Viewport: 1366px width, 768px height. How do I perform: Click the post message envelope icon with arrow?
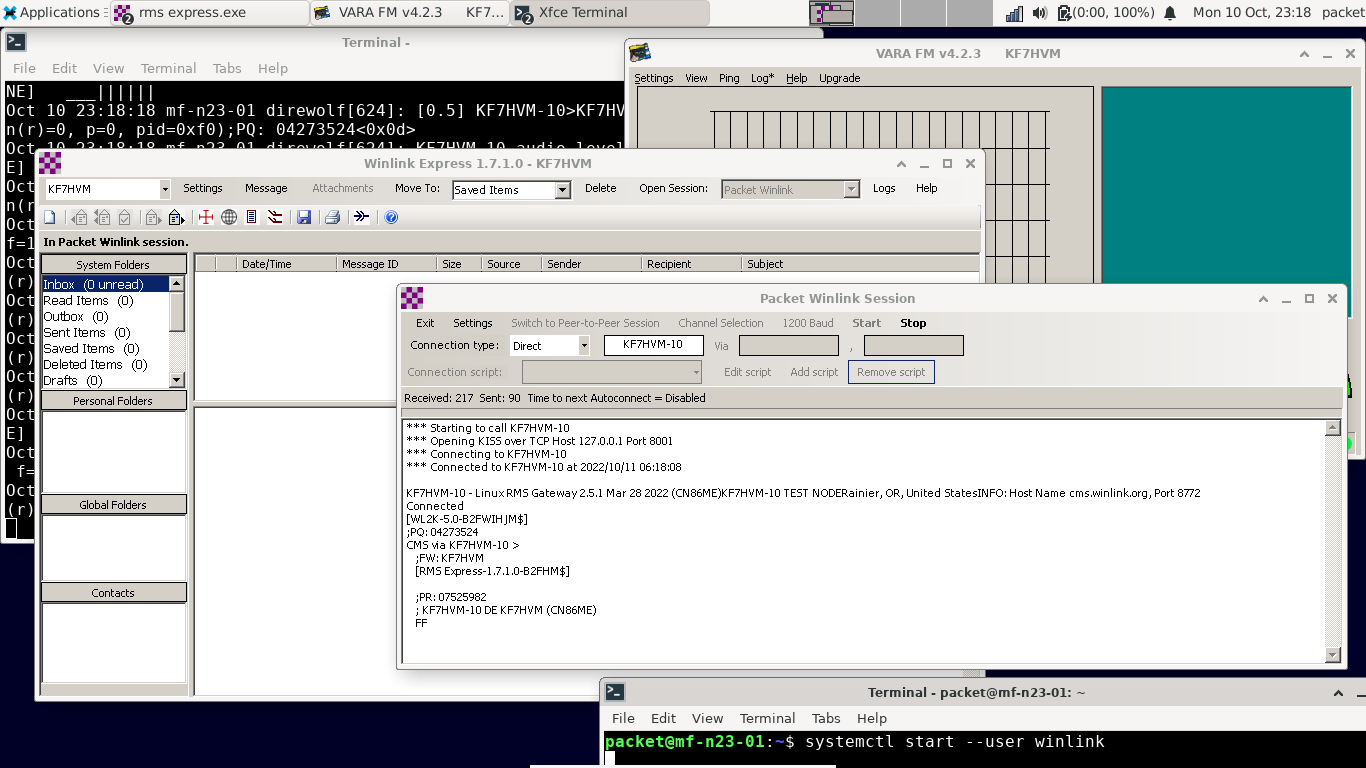[176, 217]
